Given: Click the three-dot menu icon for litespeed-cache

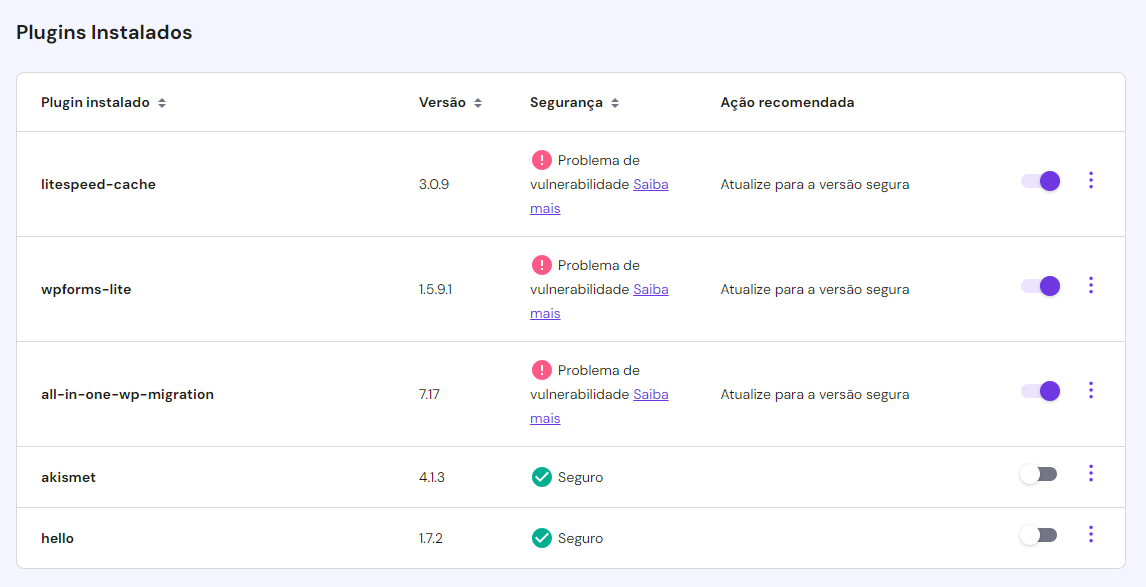Looking at the screenshot, I should point(1091,181).
